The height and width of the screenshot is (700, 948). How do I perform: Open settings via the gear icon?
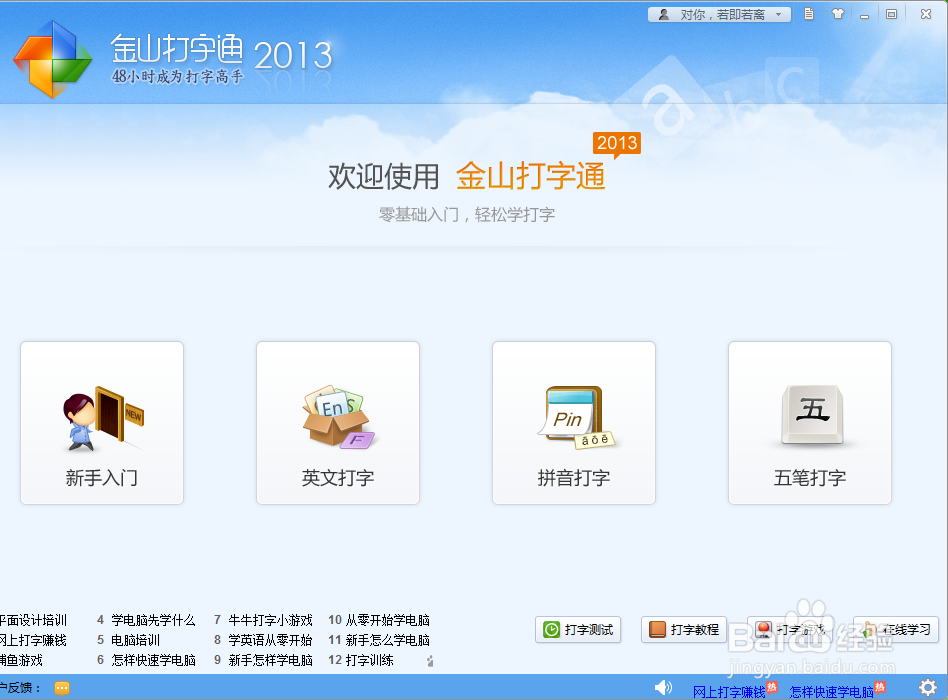click(928, 687)
